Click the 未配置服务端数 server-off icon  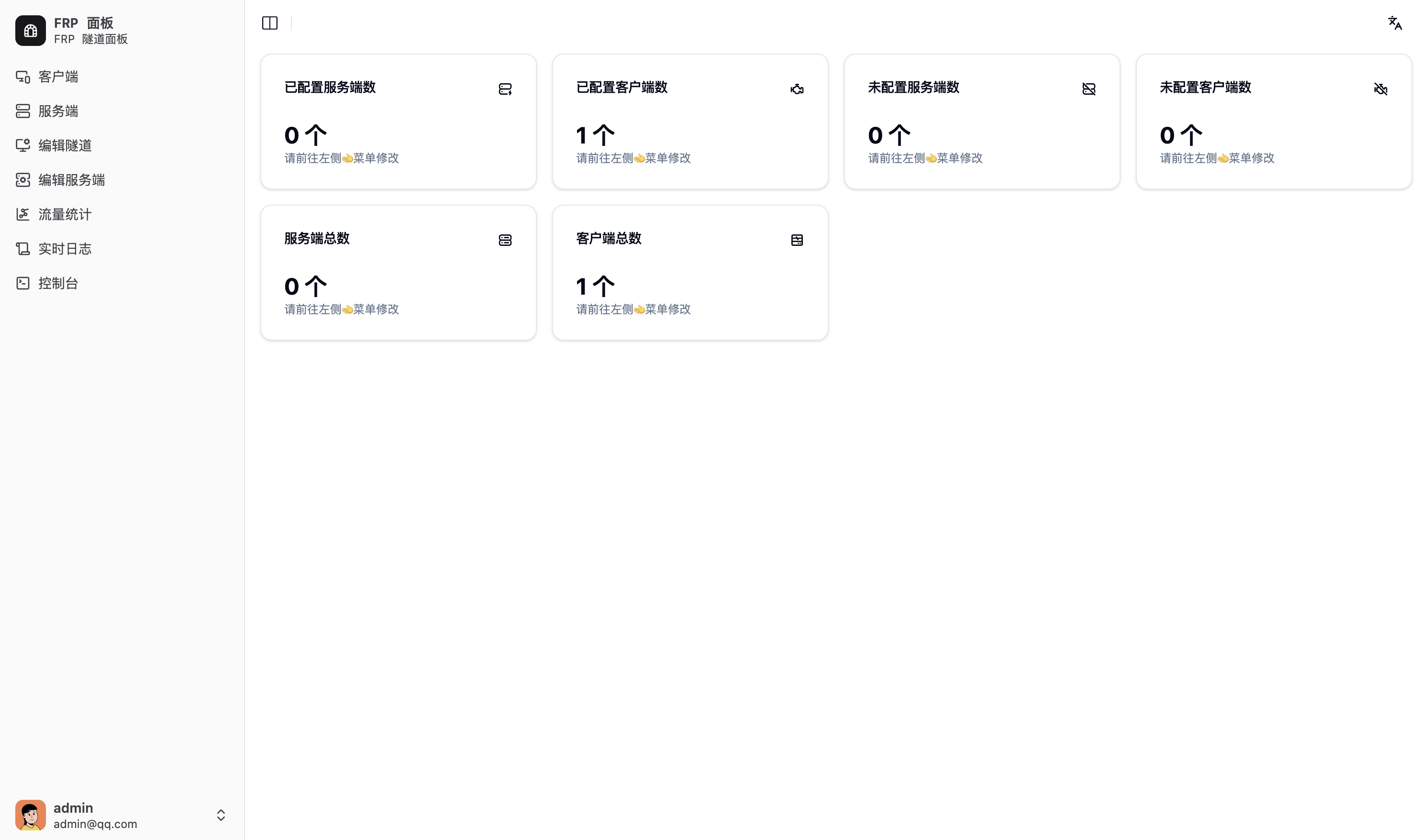click(x=1089, y=89)
